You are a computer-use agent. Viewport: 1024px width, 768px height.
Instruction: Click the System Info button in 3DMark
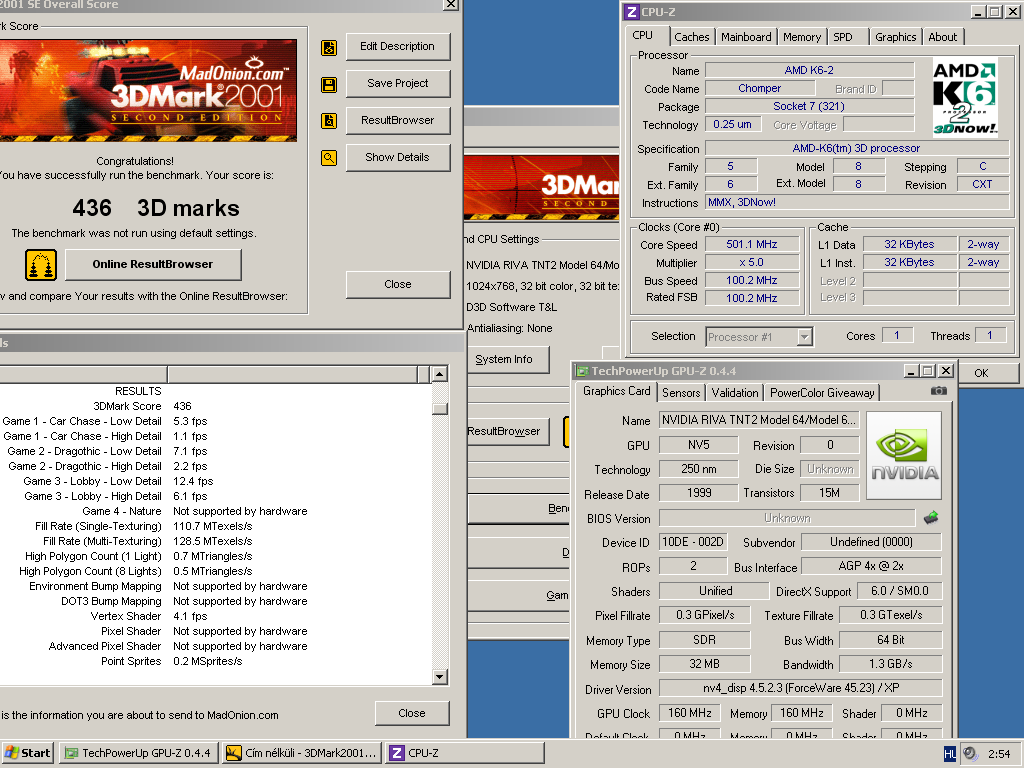coord(508,359)
